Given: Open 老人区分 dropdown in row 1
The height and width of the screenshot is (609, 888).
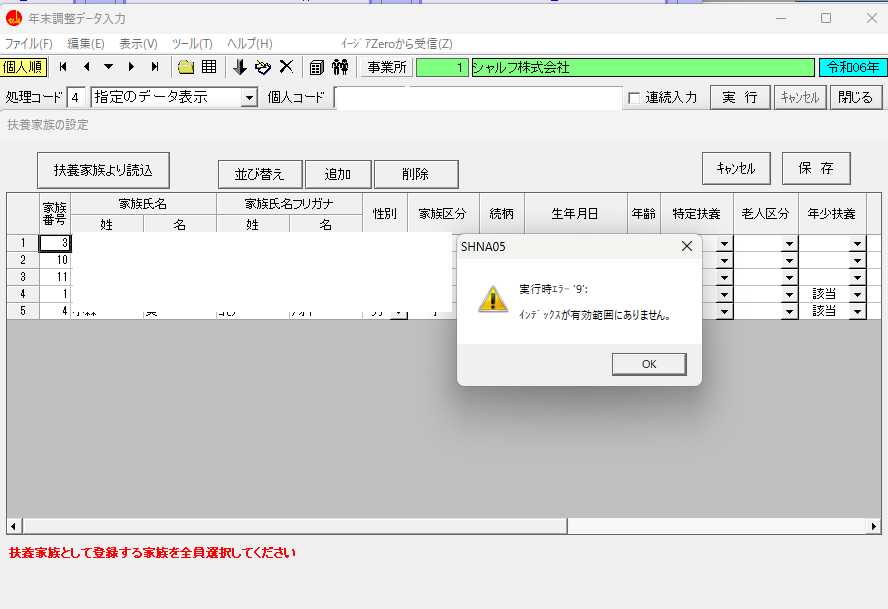Looking at the screenshot, I should (789, 244).
